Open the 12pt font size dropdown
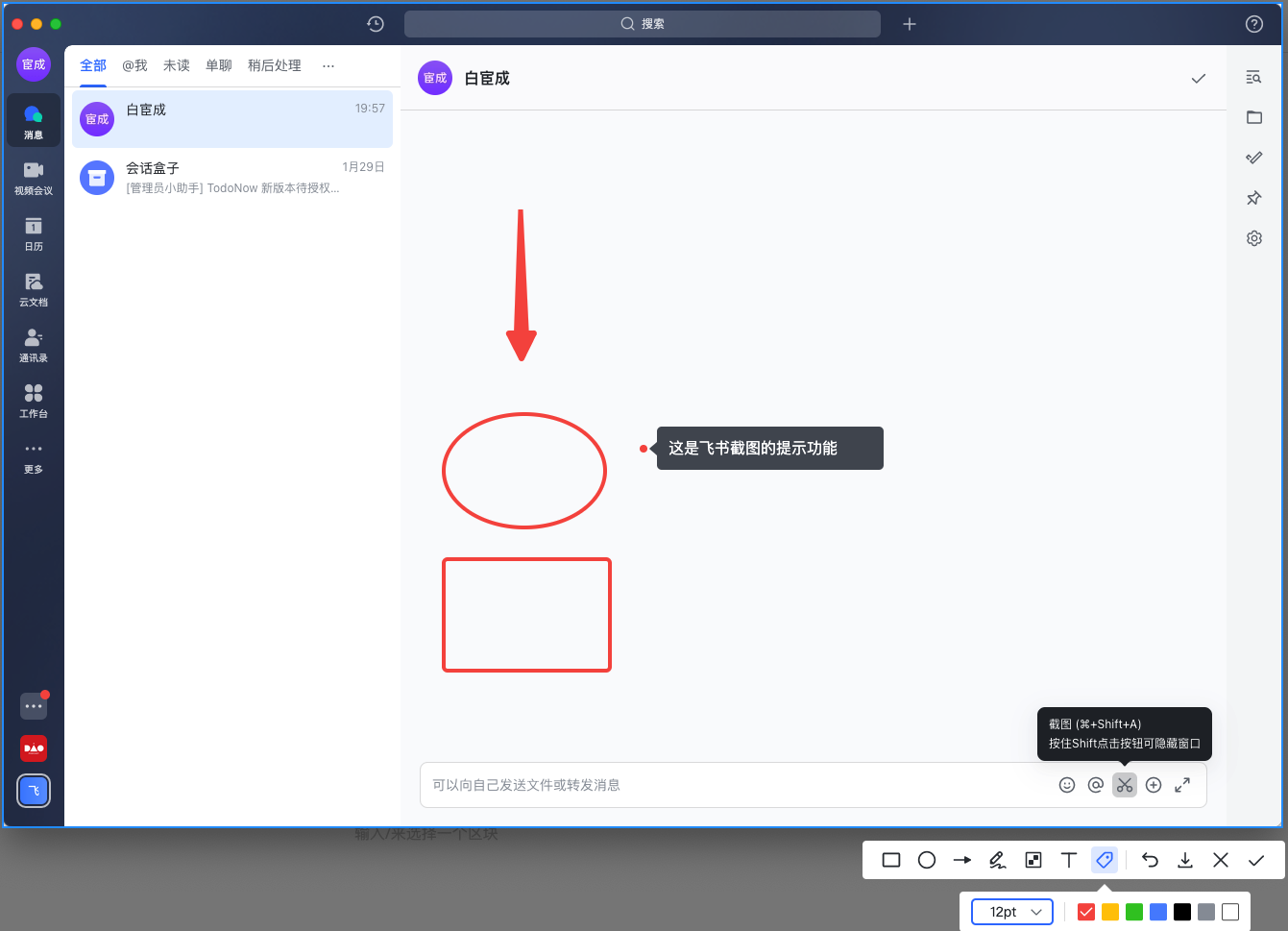This screenshot has width=1288, height=931. [x=1012, y=912]
